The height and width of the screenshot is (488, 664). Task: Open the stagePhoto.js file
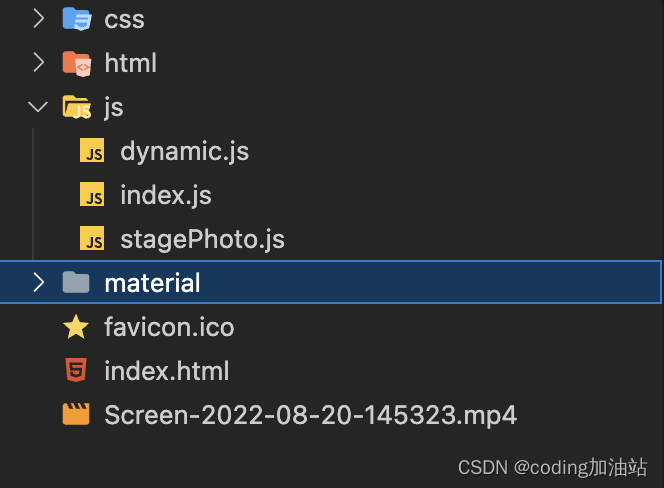coord(202,239)
